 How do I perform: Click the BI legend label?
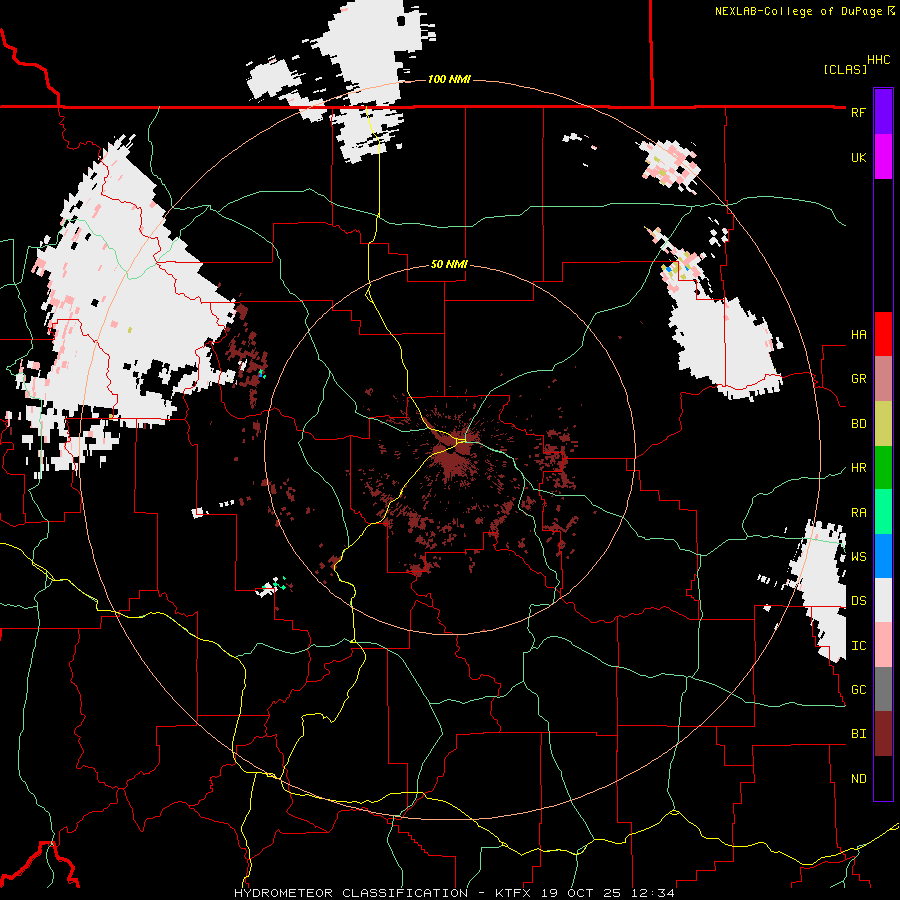tap(858, 734)
